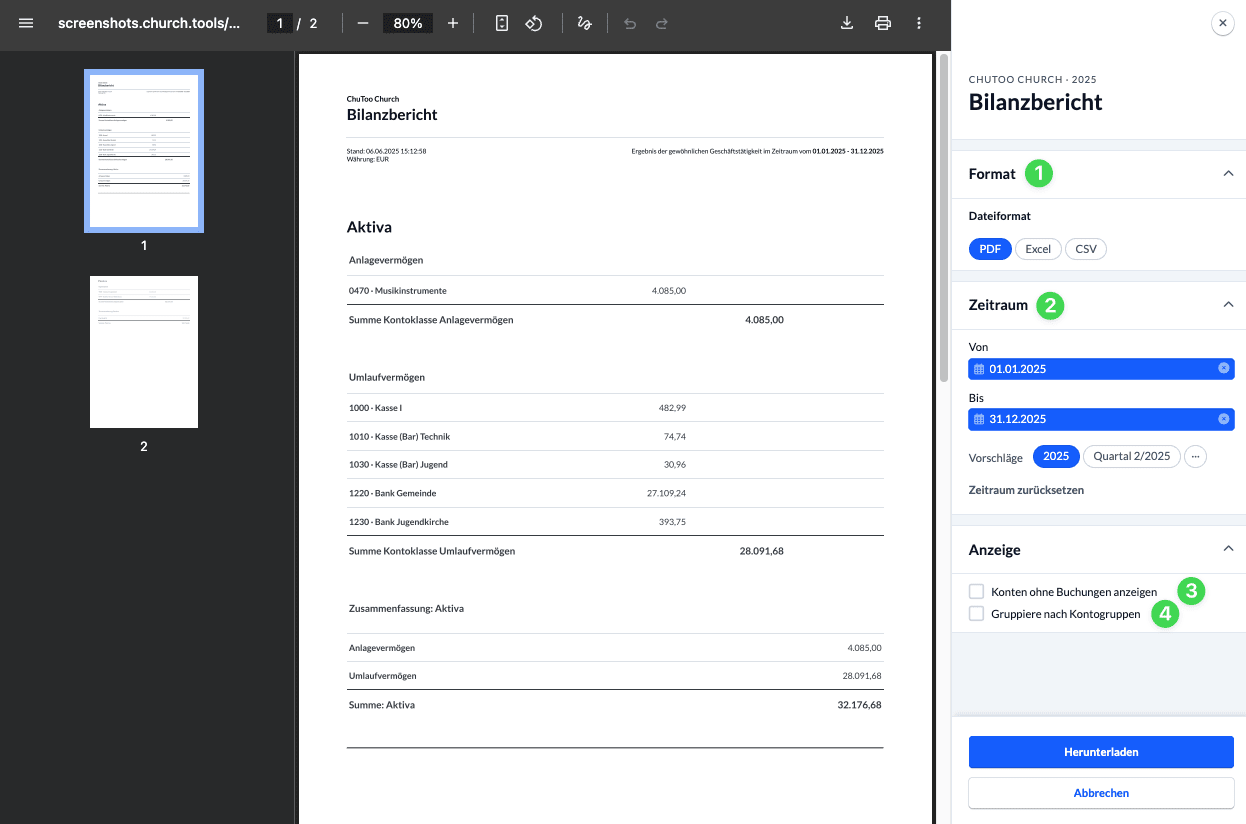The width and height of the screenshot is (1246, 824).
Task: Print the document via printer icon
Action: [x=883, y=23]
